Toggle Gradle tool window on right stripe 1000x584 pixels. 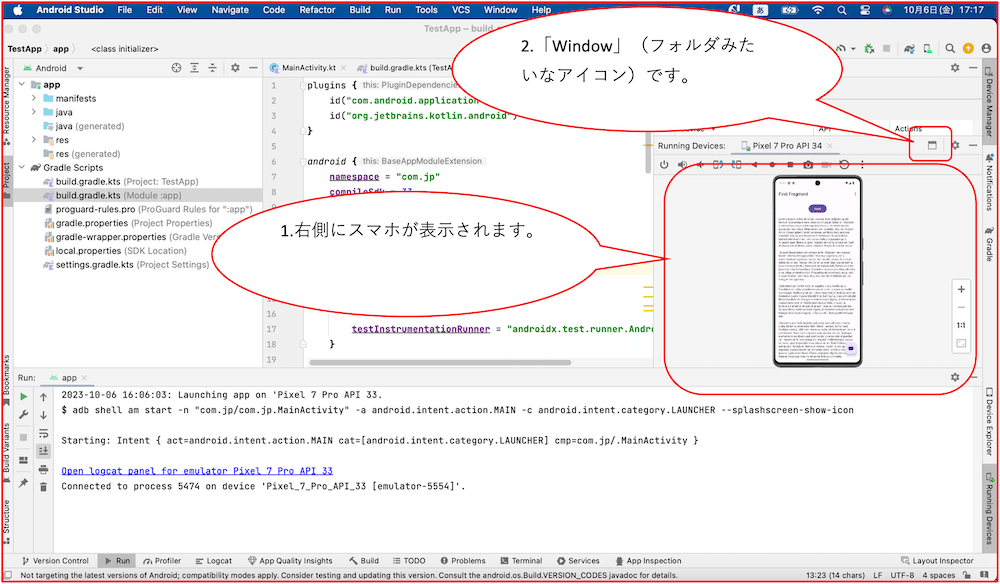[989, 244]
